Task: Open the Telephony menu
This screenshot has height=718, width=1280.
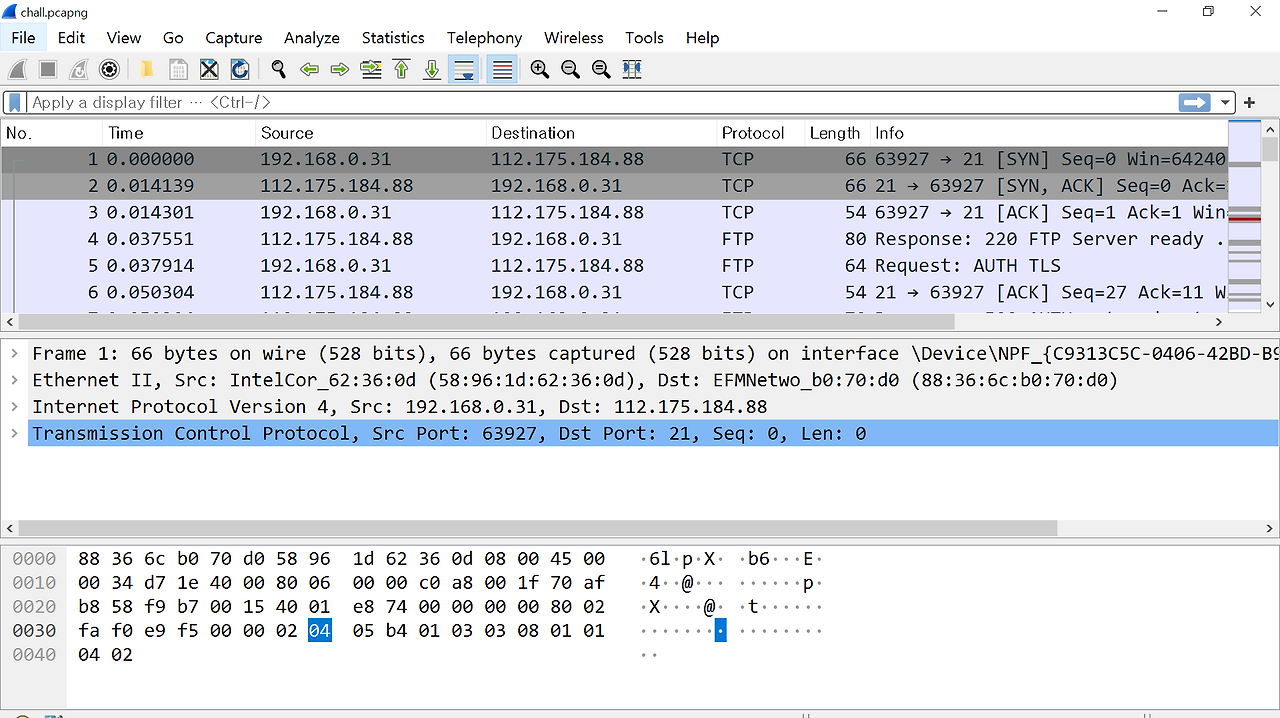Action: click(484, 37)
